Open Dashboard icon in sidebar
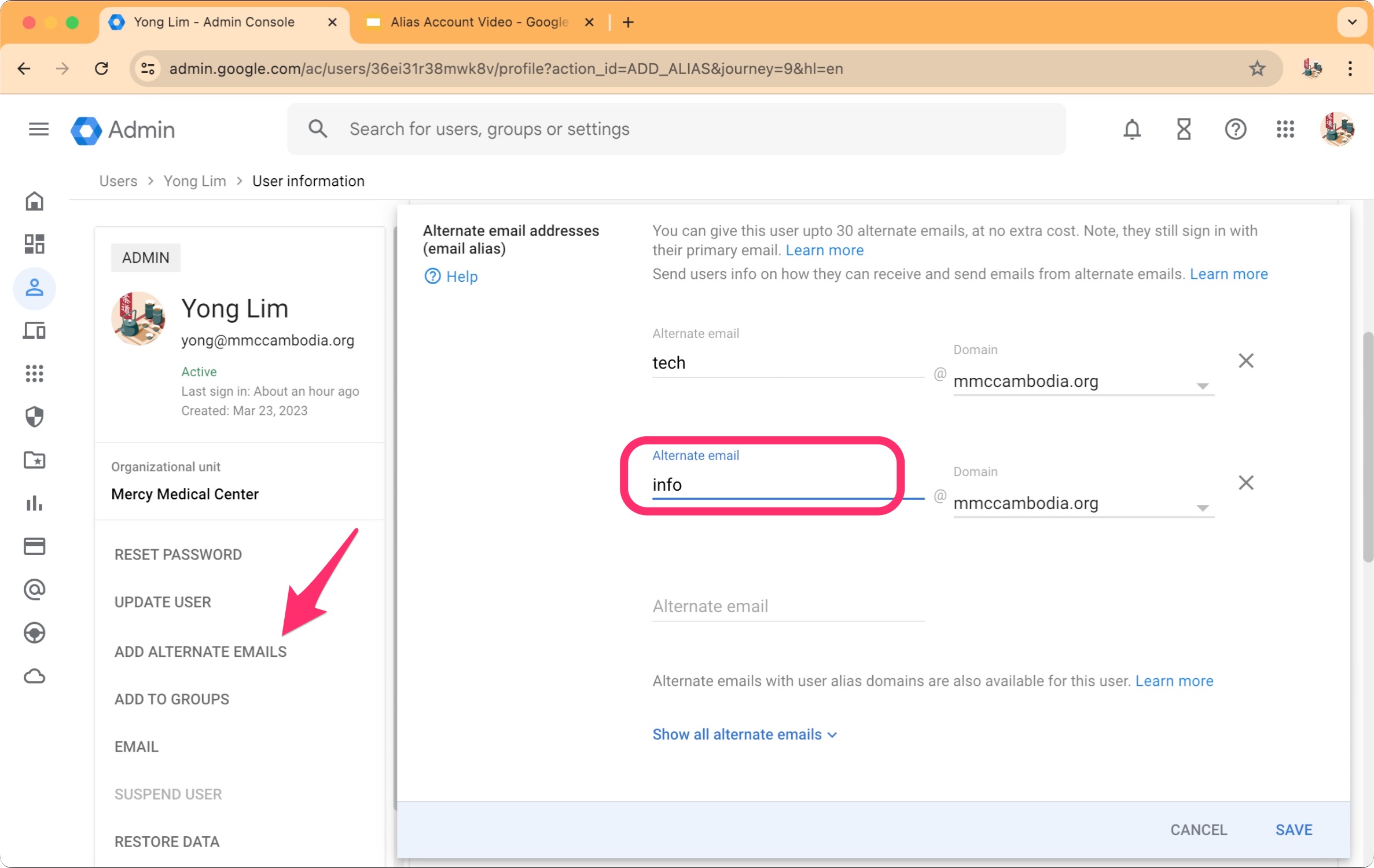Viewport: 1374px width, 868px height. 34,244
